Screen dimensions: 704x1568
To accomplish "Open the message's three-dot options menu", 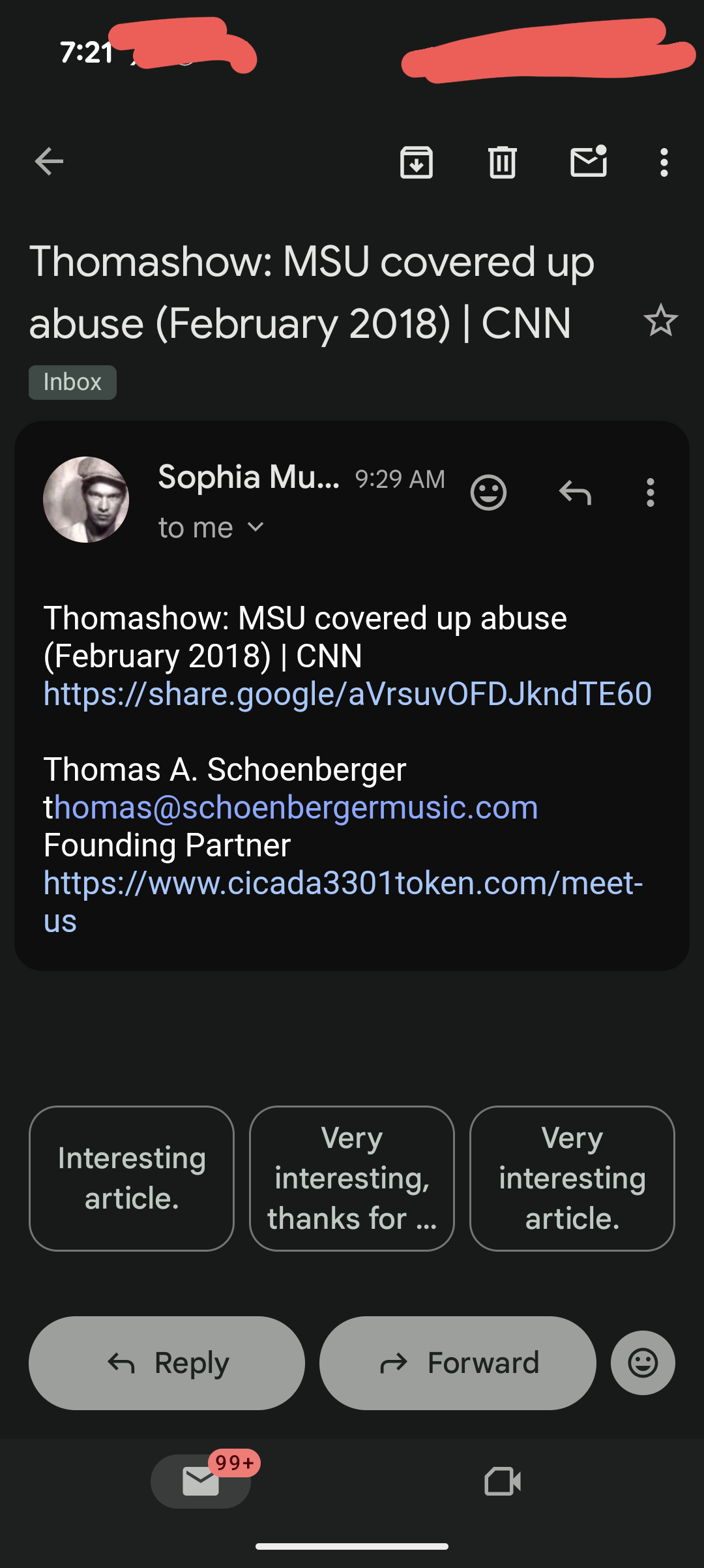I will 650,492.
